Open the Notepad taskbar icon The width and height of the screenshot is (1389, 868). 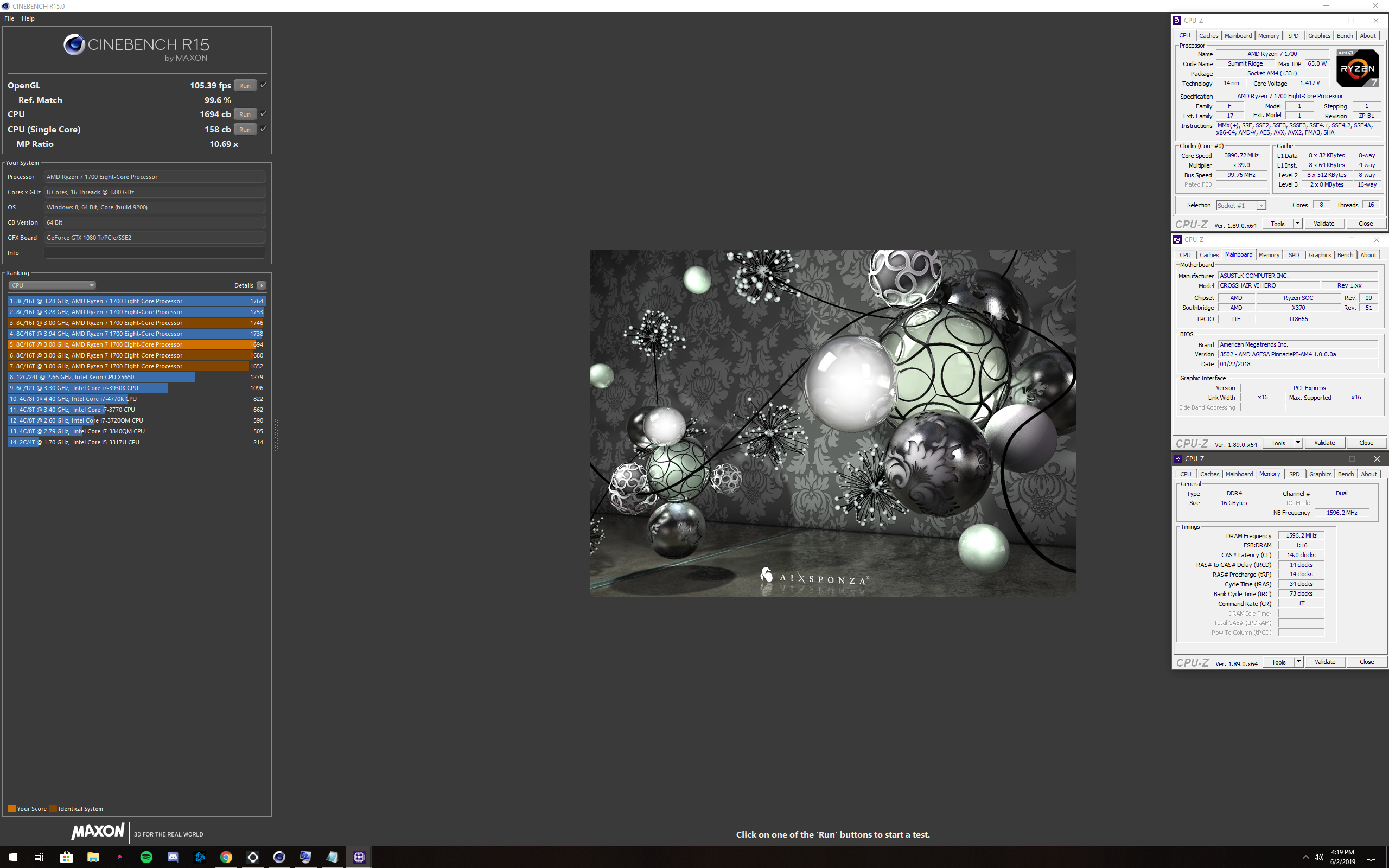tap(332, 857)
